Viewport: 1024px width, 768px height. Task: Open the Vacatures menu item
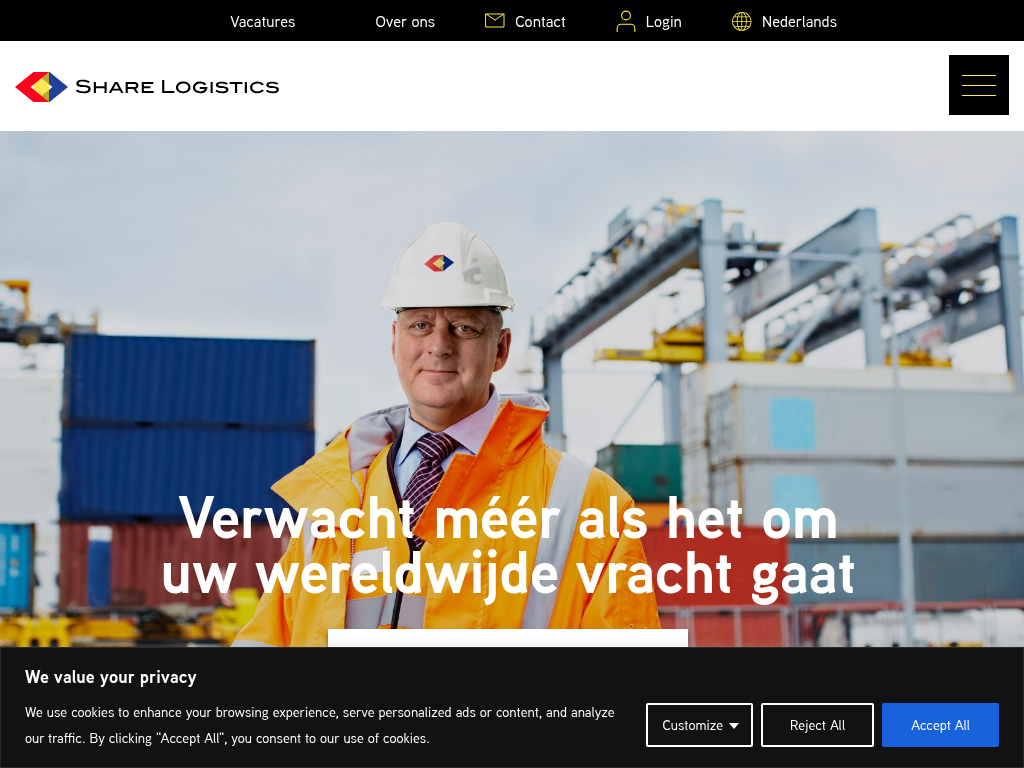coord(263,22)
